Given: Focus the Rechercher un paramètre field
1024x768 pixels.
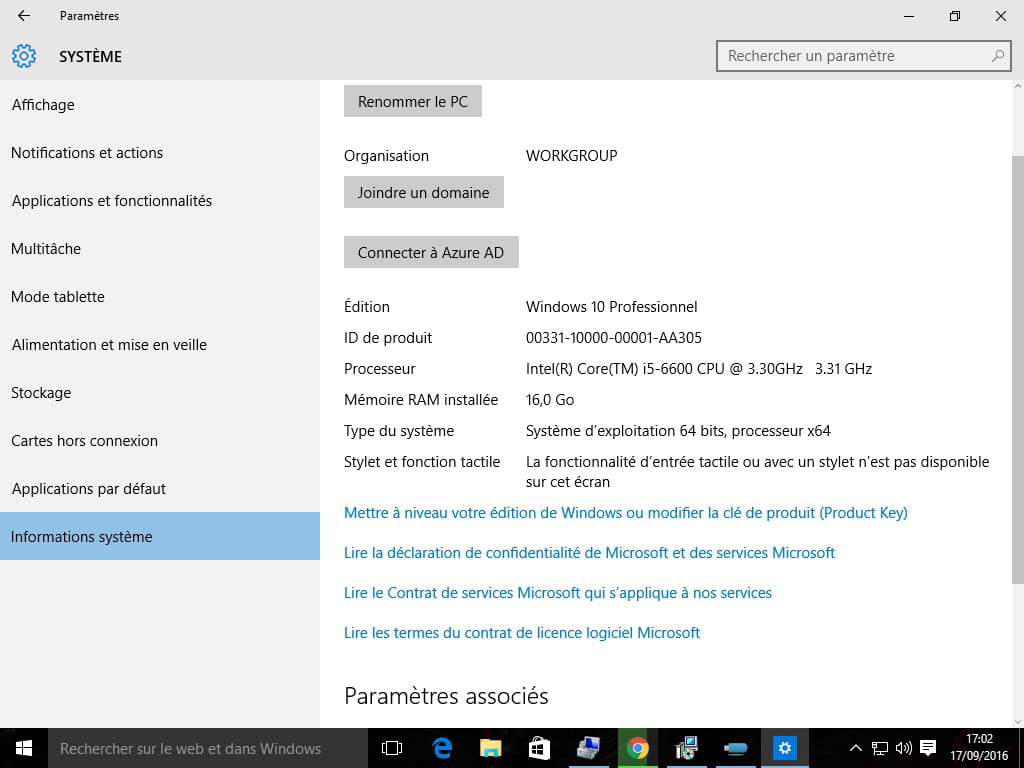Looking at the screenshot, I should click(863, 56).
